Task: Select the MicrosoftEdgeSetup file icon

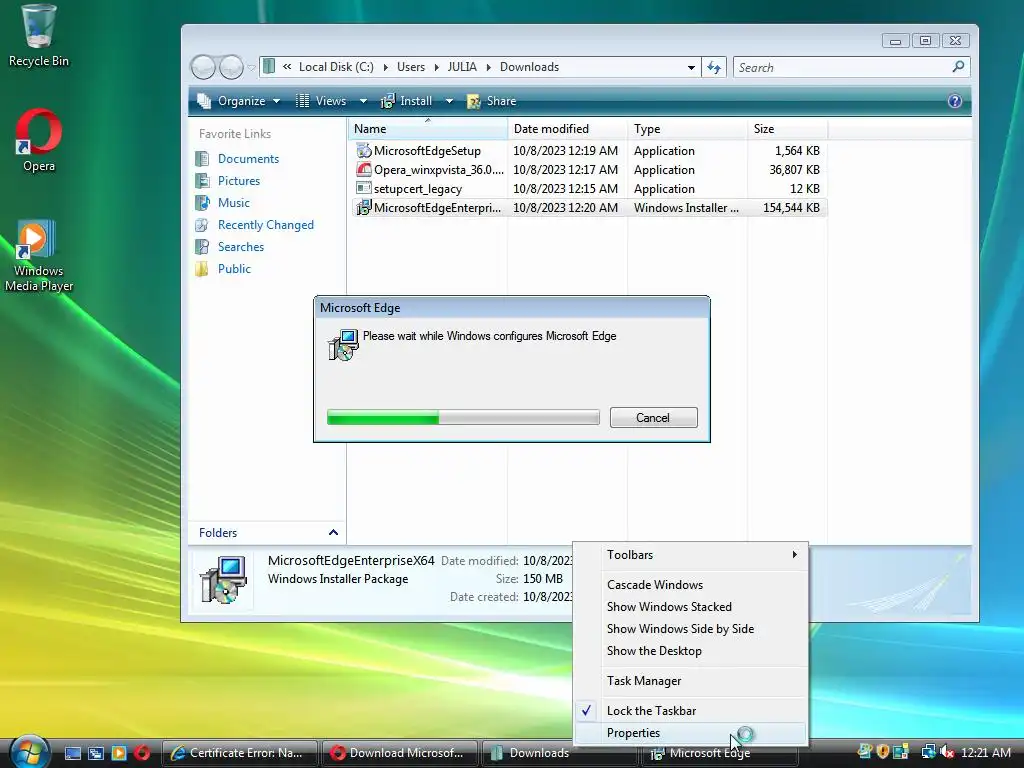Action: click(364, 151)
